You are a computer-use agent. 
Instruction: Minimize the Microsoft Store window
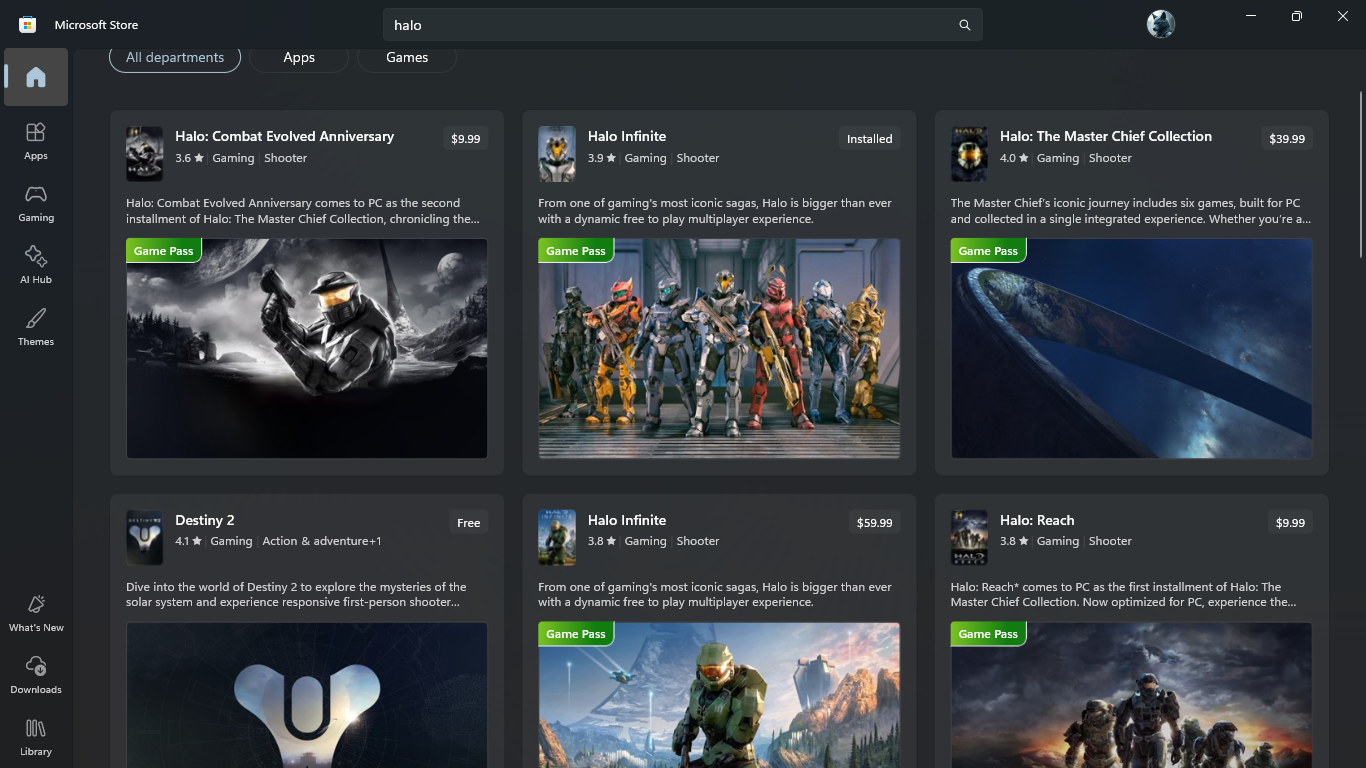[1251, 16]
